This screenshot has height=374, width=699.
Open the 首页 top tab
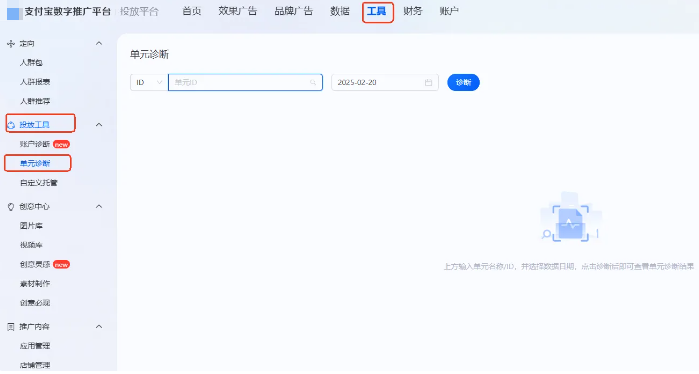[x=192, y=11]
